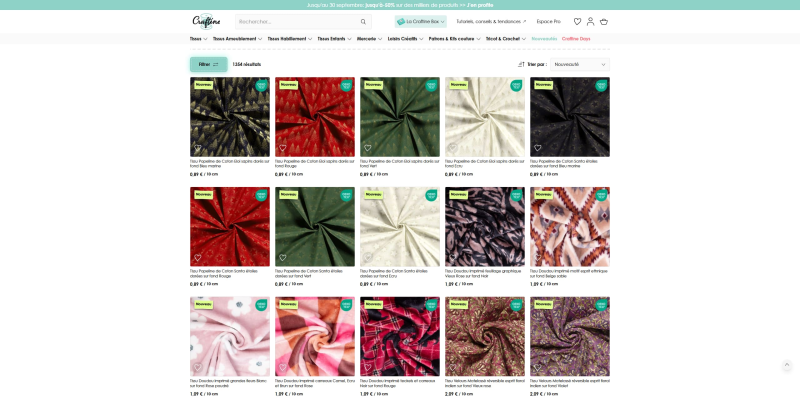Open the wishlist heart in header

[x=577, y=21]
